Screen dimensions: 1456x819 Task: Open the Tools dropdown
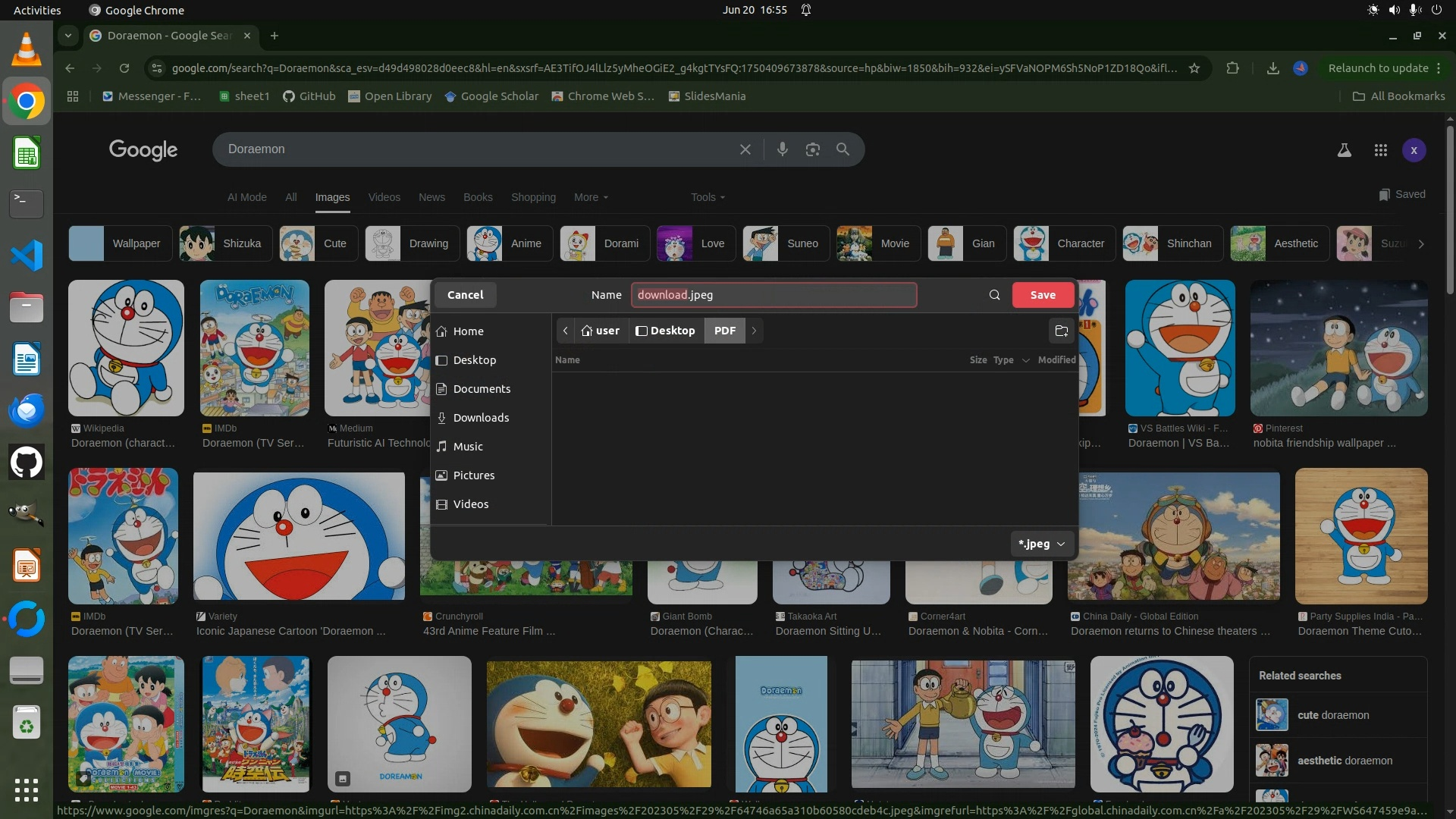pos(707,197)
